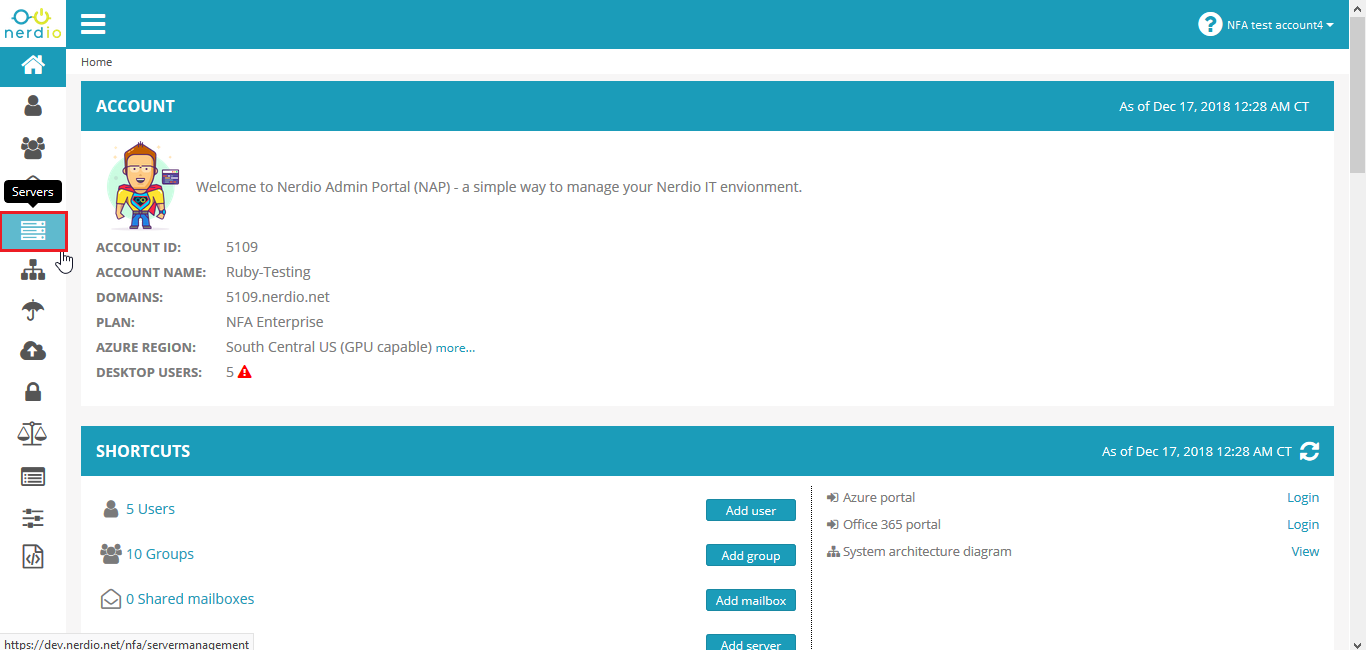The height and width of the screenshot is (650, 1366).
Task: Click the plan value NFA Enterprise
Action: click(275, 322)
